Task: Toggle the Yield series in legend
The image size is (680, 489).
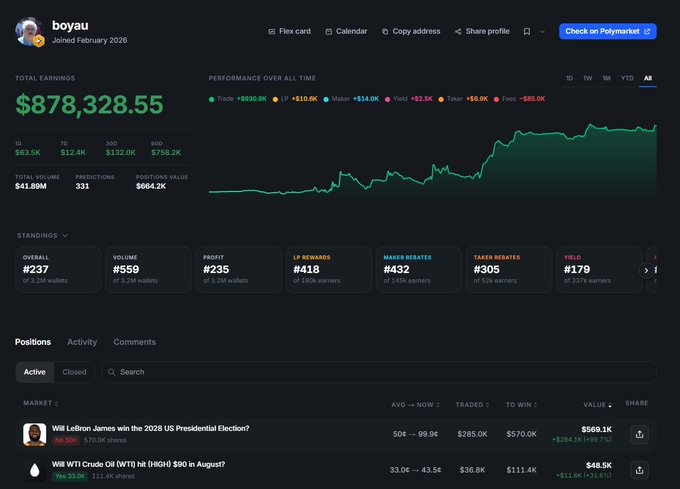Action: click(x=409, y=99)
